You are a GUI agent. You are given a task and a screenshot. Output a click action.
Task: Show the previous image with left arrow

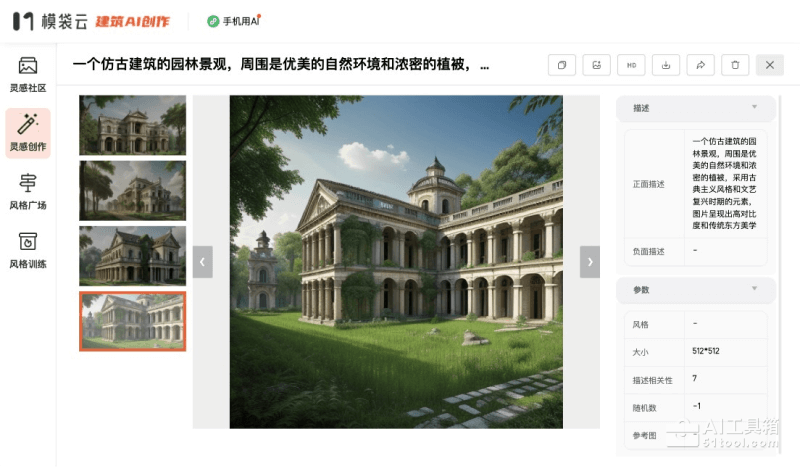click(203, 262)
